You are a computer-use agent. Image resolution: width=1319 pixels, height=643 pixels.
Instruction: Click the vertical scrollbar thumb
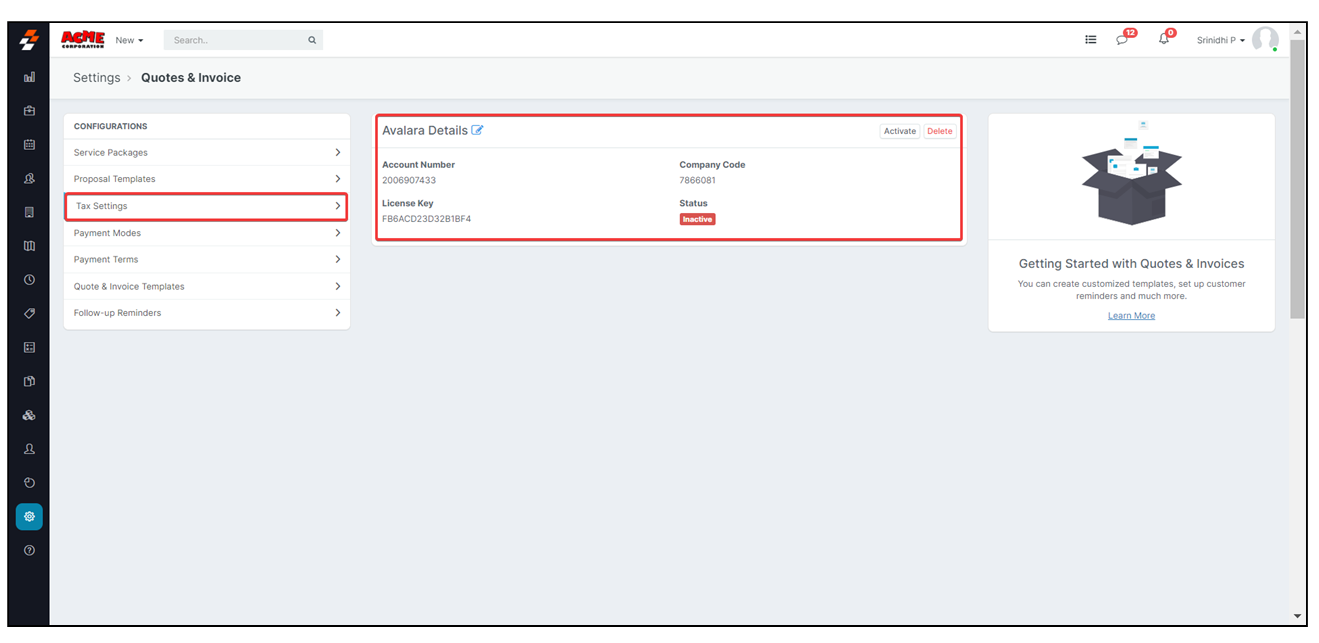pos(1297,178)
